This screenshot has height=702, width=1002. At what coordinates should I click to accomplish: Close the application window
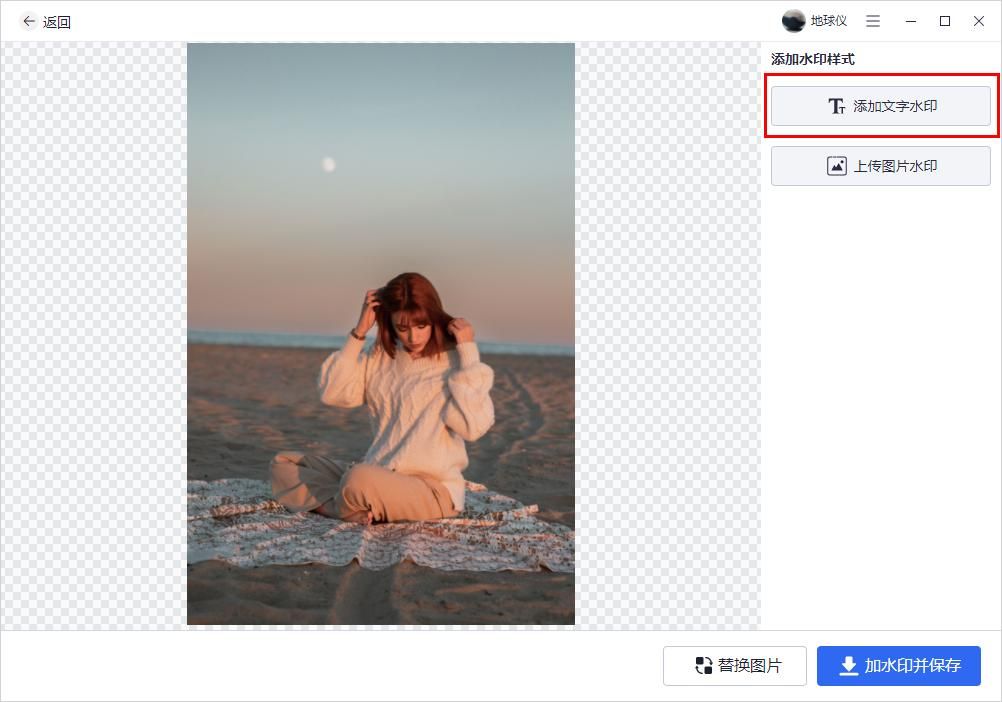(978, 21)
